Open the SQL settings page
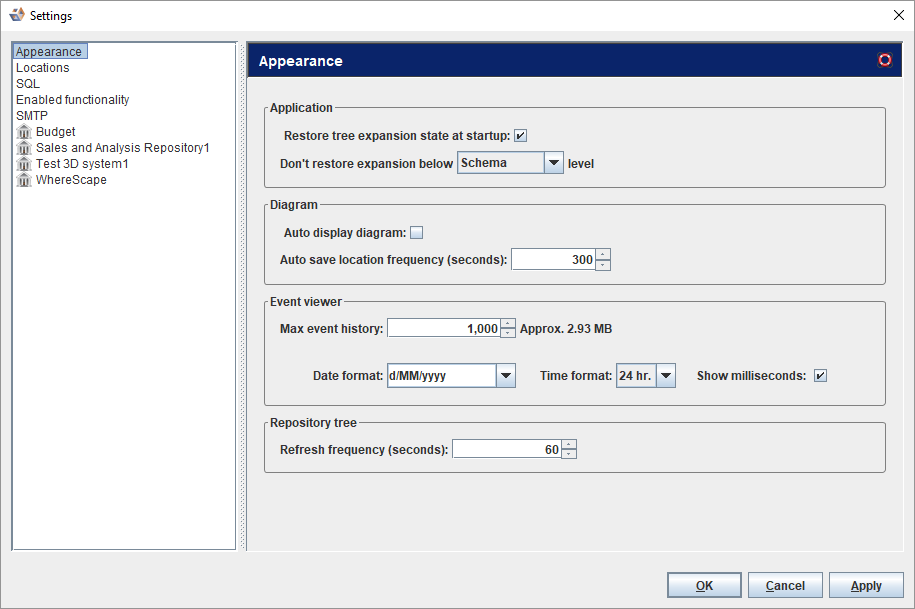 (x=28, y=84)
